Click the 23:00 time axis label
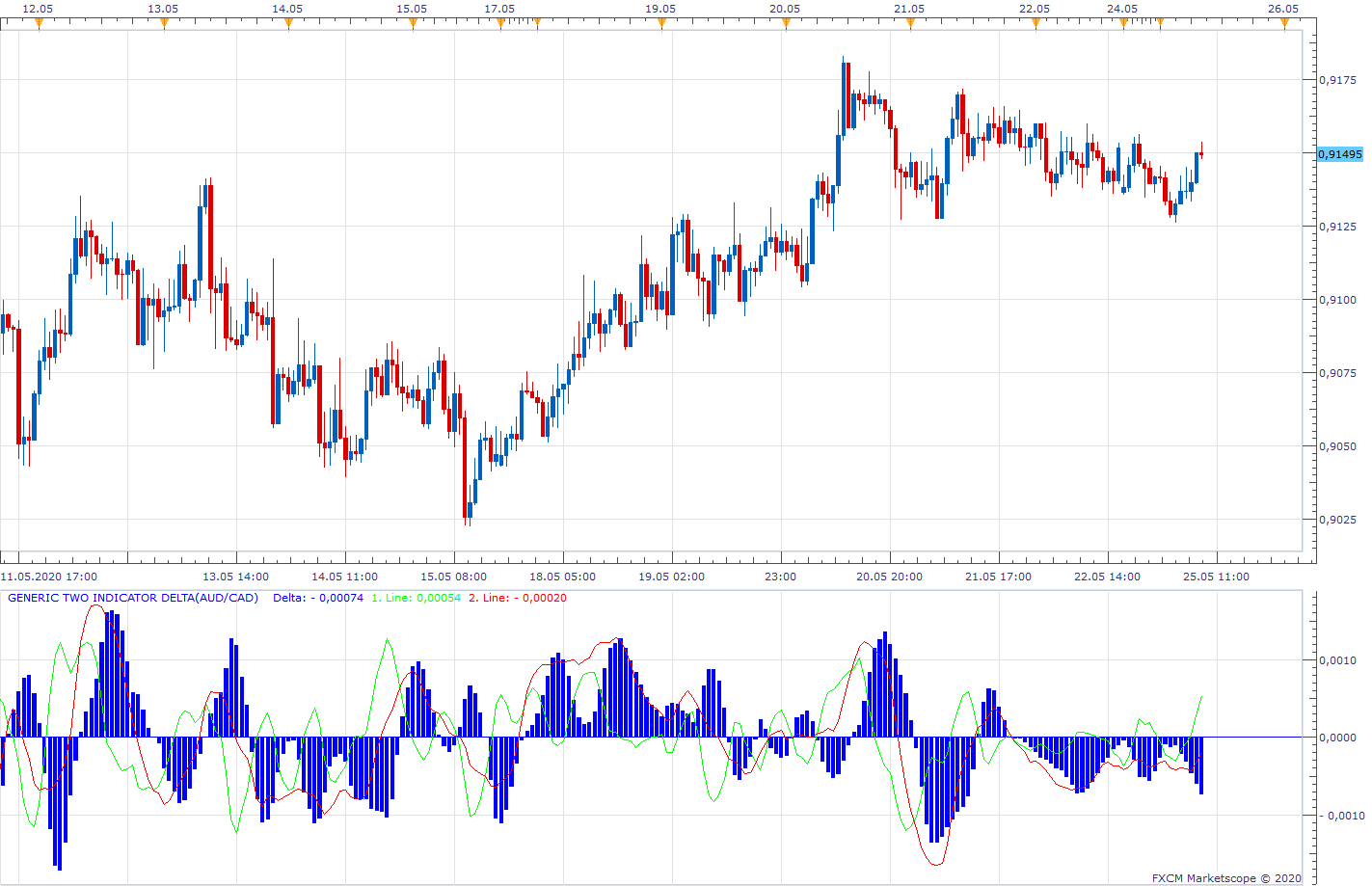 (x=781, y=577)
